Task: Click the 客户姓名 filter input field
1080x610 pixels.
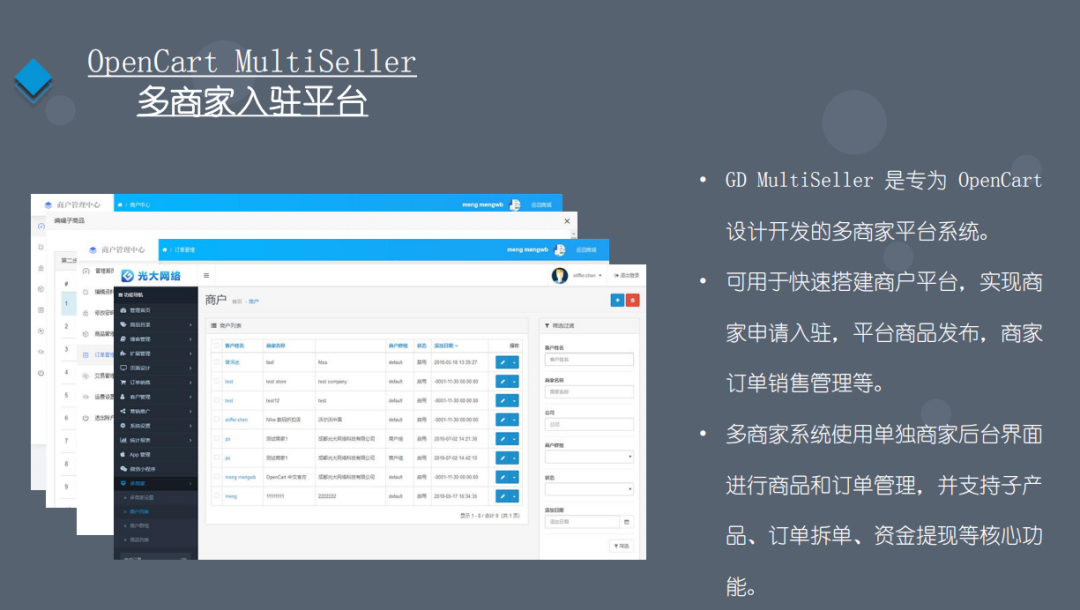Action: 589,359
